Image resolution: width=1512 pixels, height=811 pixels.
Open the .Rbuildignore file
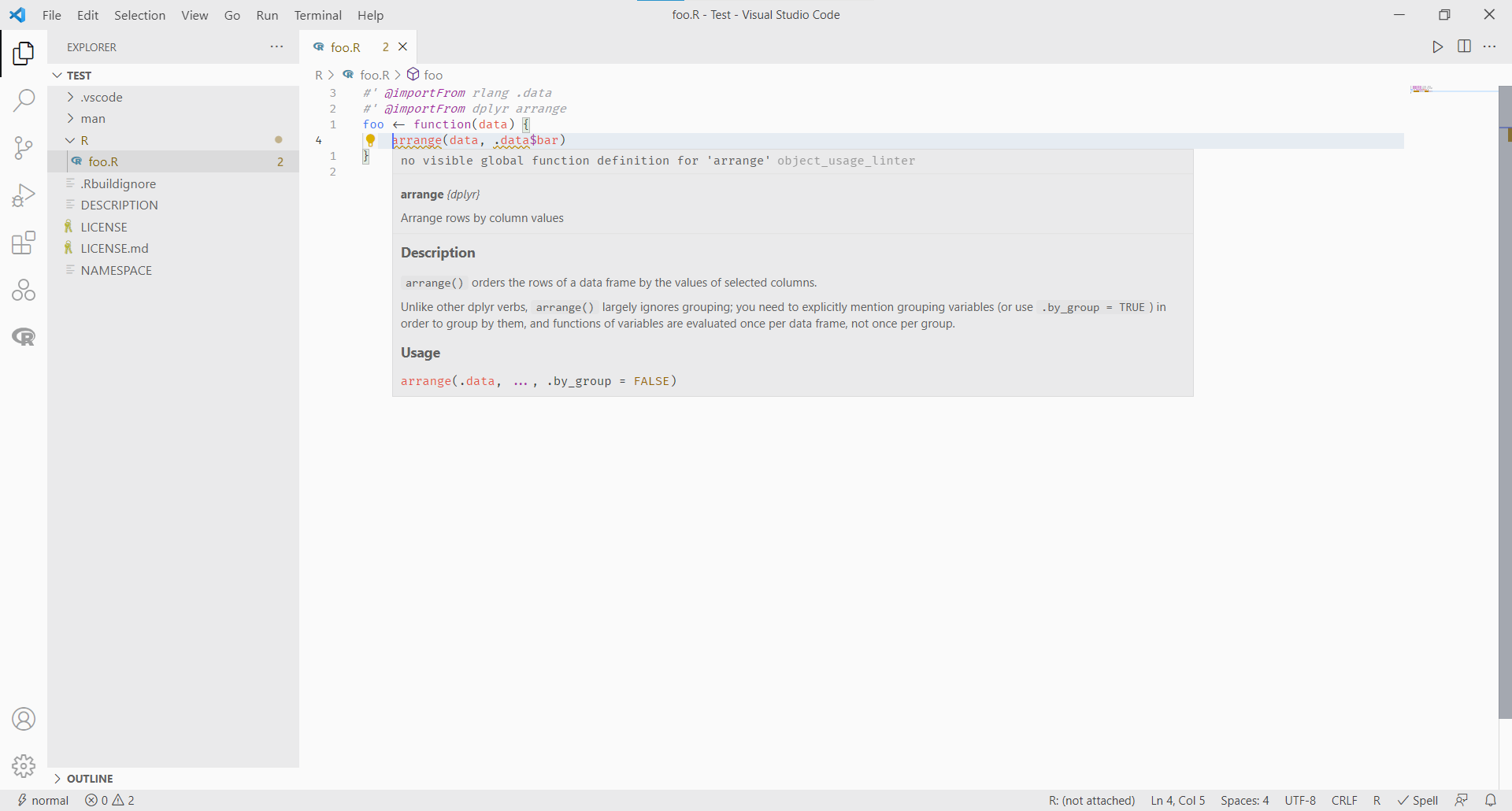coord(173,183)
